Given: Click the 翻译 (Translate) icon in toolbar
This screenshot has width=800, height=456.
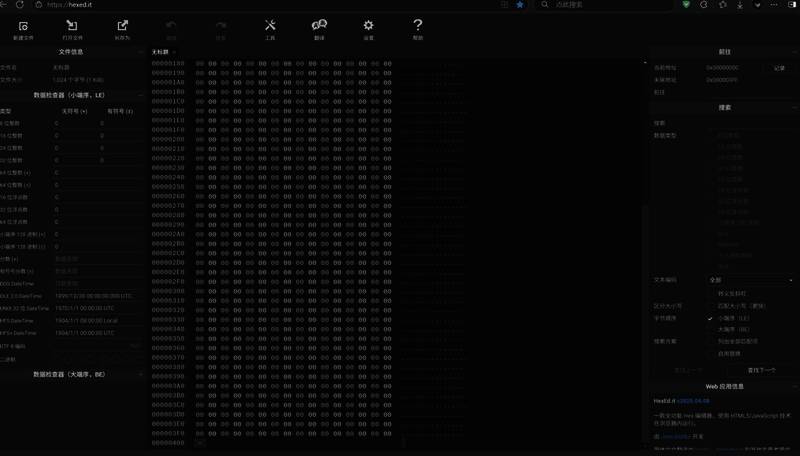Looking at the screenshot, I should point(319,27).
